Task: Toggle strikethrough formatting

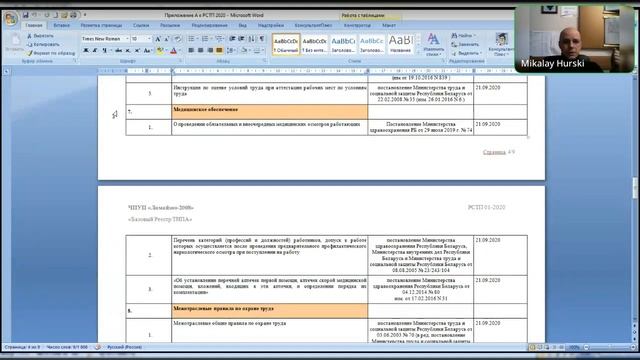Action: coord(118,51)
